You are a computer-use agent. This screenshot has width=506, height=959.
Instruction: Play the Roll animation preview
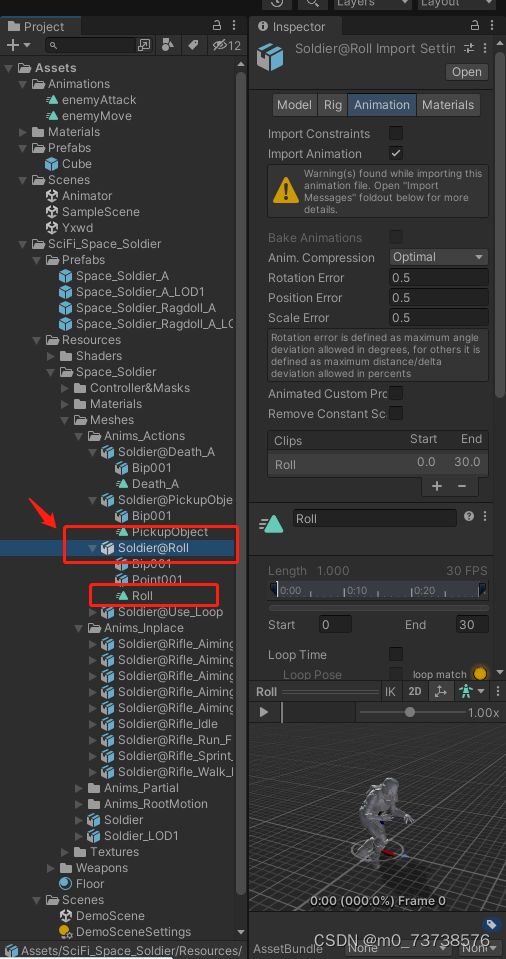(264, 712)
